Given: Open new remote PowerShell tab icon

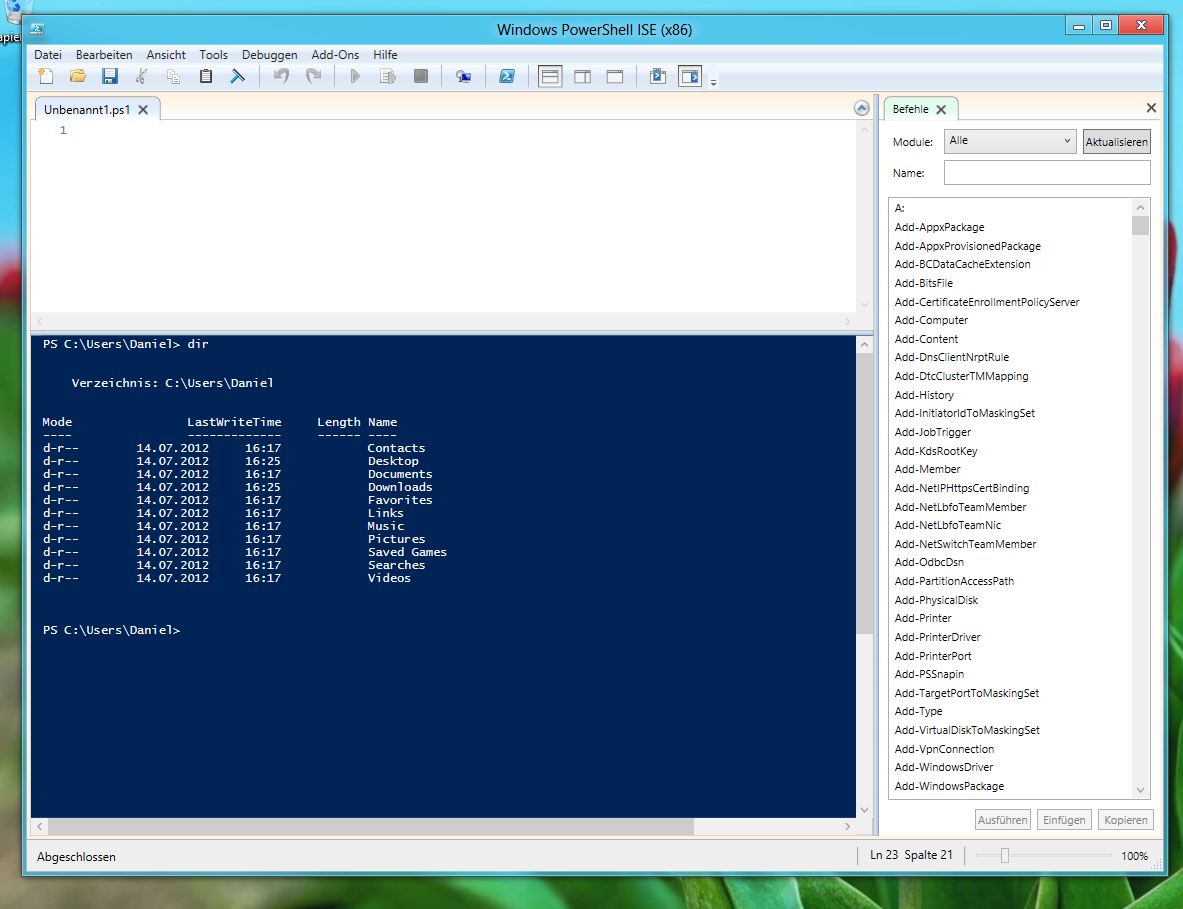Looking at the screenshot, I should [463, 76].
